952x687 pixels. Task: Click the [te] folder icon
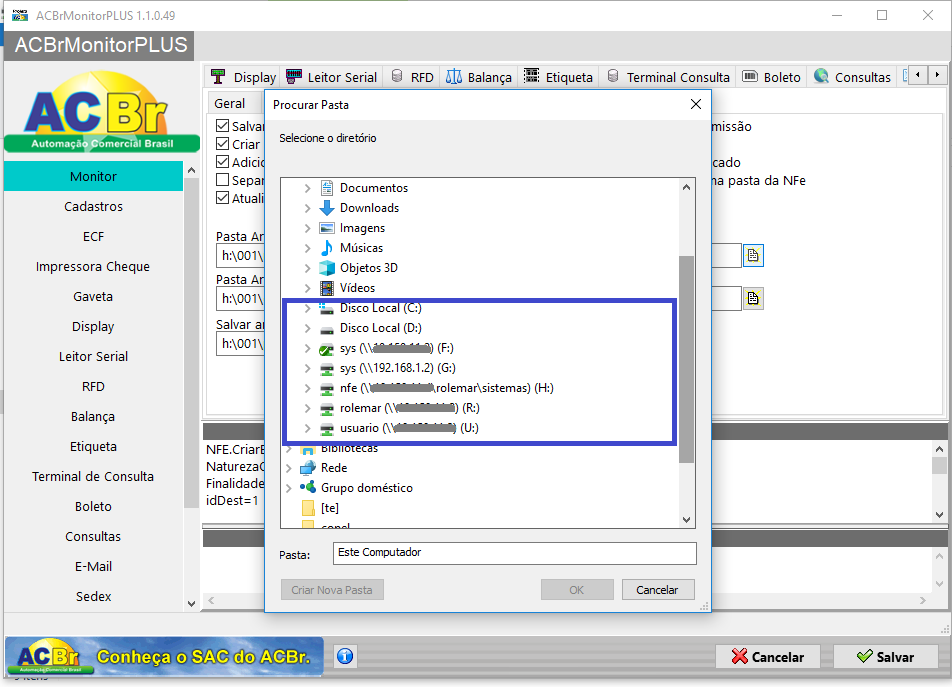pyautogui.click(x=308, y=507)
